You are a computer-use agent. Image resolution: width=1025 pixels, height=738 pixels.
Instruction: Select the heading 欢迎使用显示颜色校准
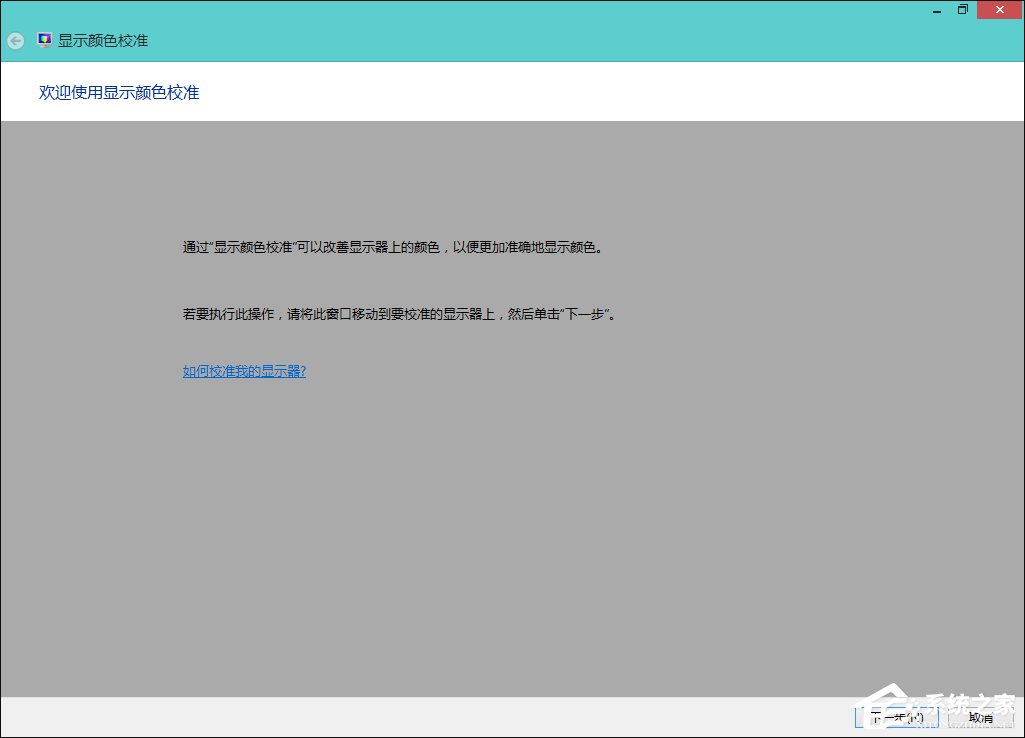click(118, 92)
